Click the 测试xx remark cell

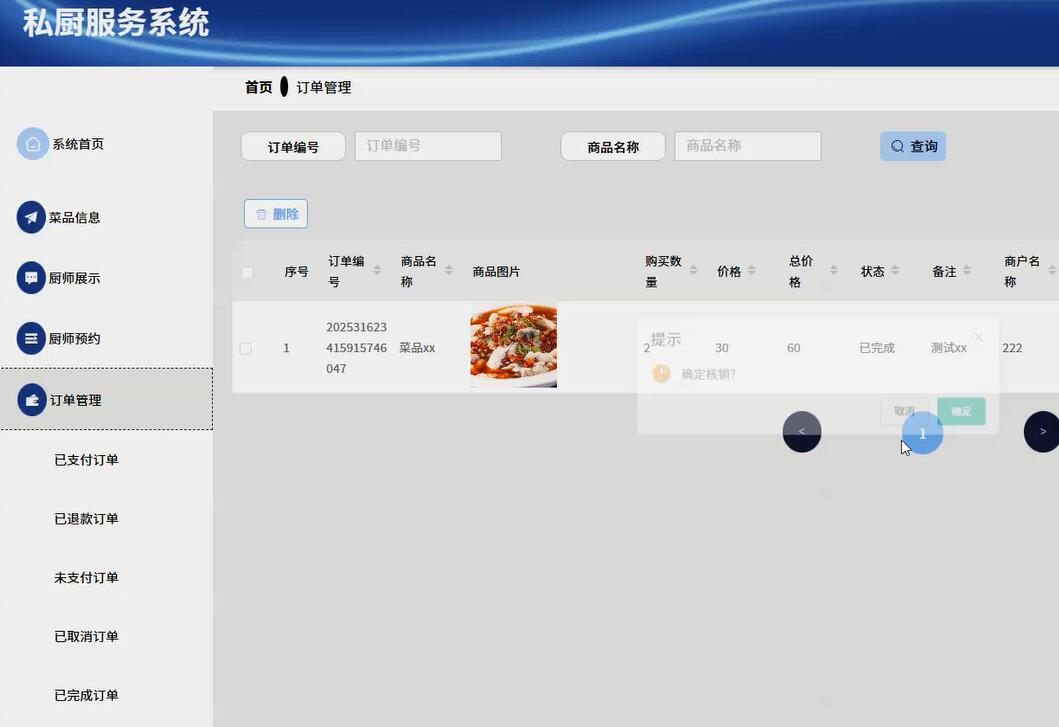coord(948,348)
